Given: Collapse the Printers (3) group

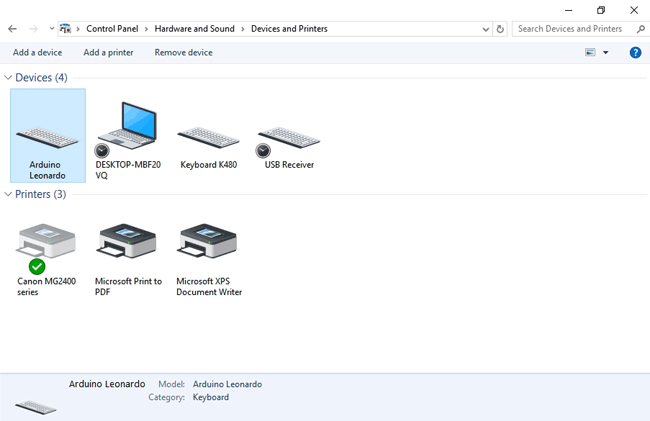Looking at the screenshot, I should coord(10,194).
